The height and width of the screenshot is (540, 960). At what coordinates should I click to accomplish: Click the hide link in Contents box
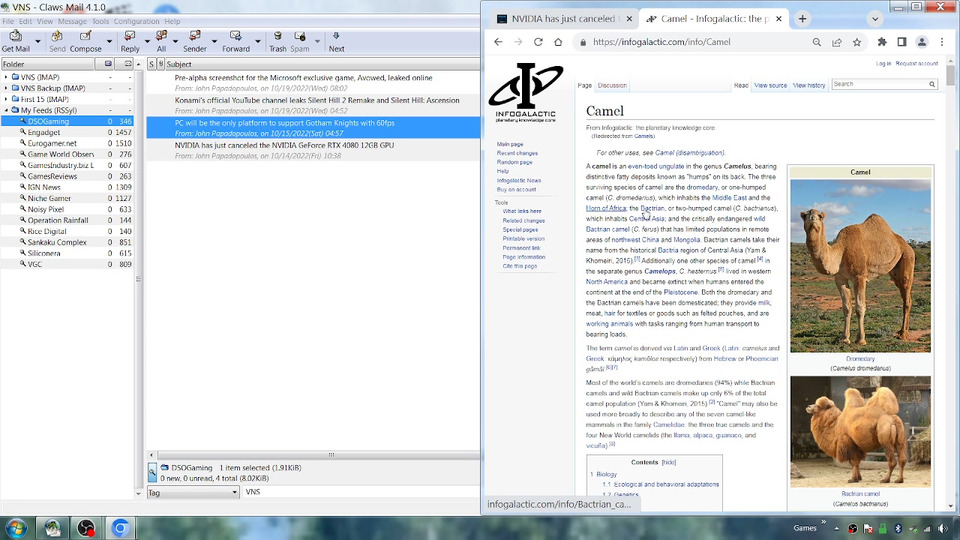(669, 462)
